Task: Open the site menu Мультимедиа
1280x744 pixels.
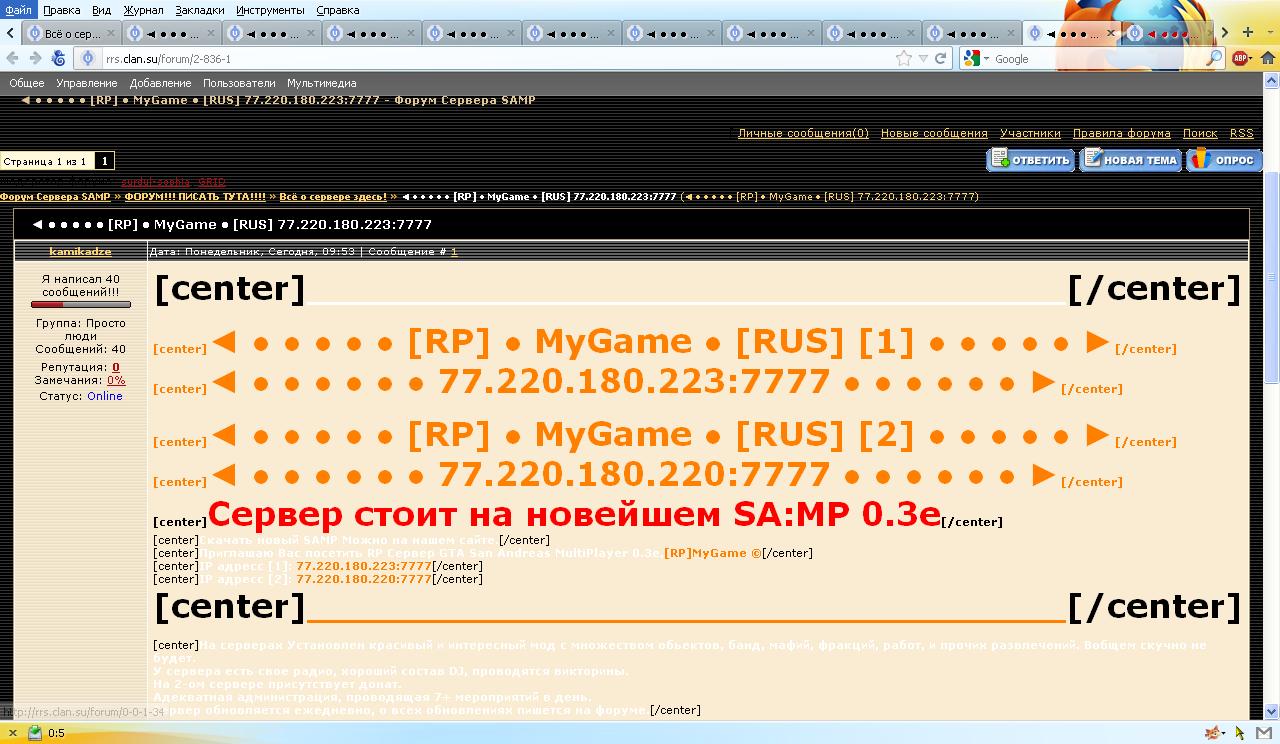Action: point(321,83)
